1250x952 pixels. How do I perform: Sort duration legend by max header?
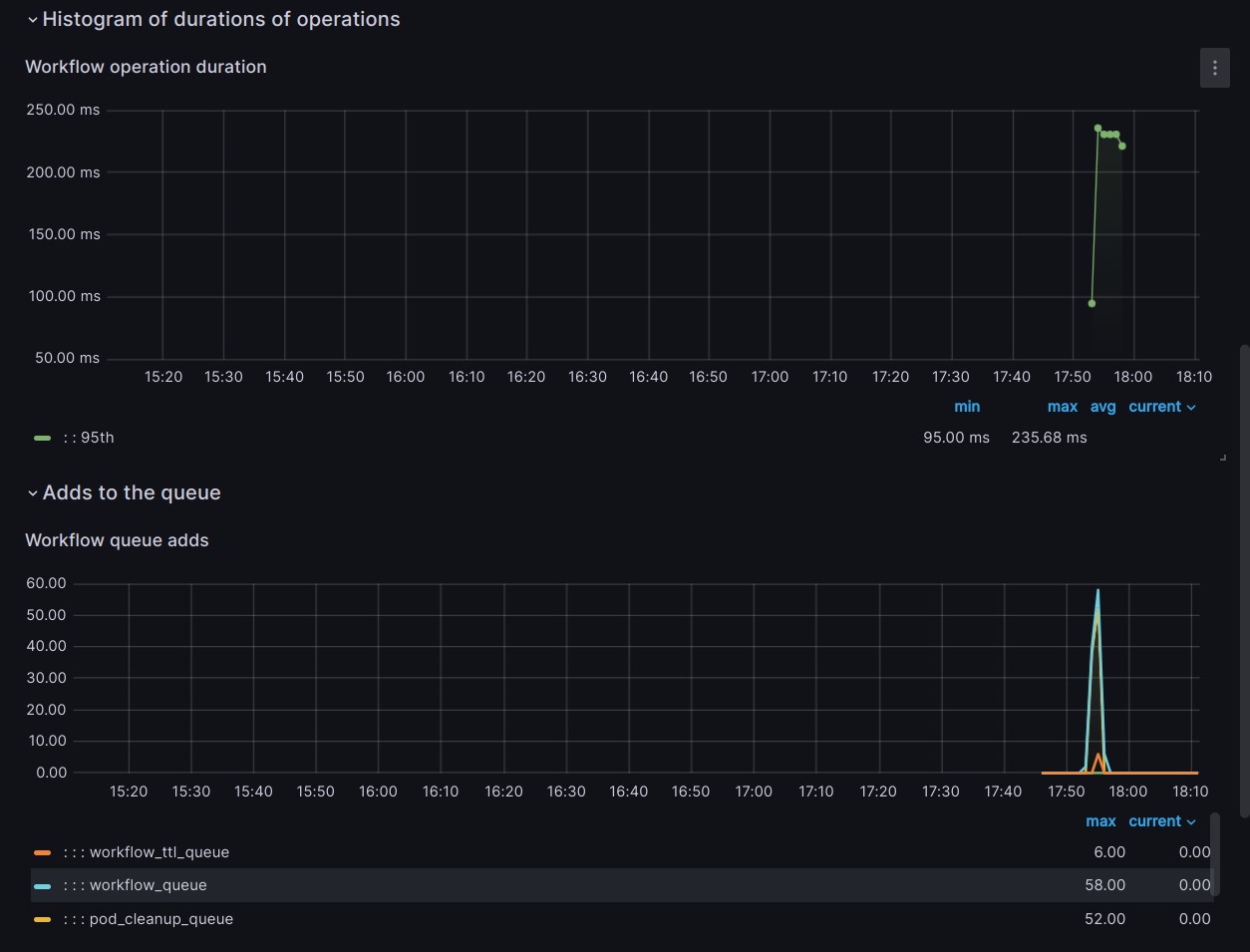(x=1063, y=407)
